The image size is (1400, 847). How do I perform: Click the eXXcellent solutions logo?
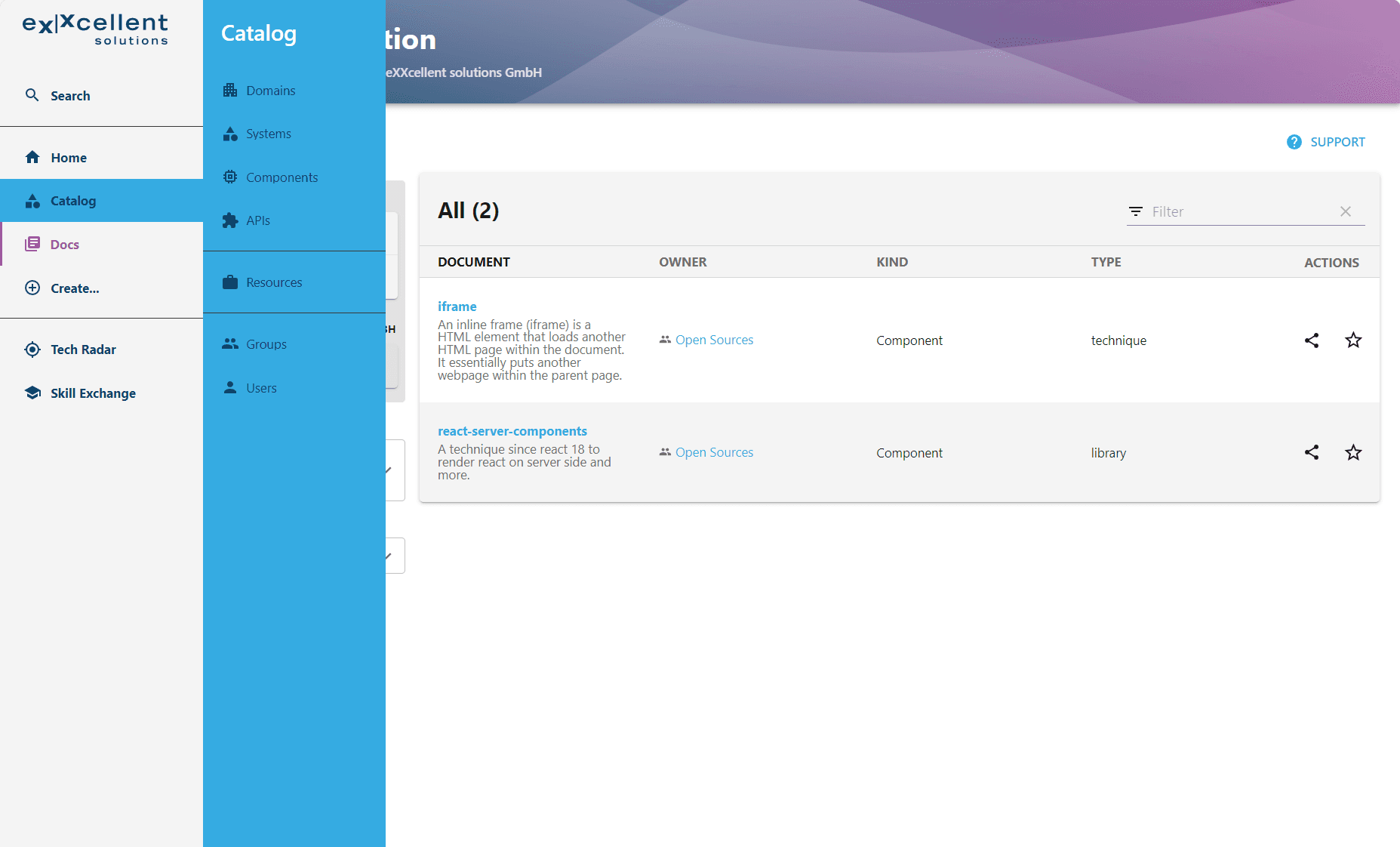point(95,30)
